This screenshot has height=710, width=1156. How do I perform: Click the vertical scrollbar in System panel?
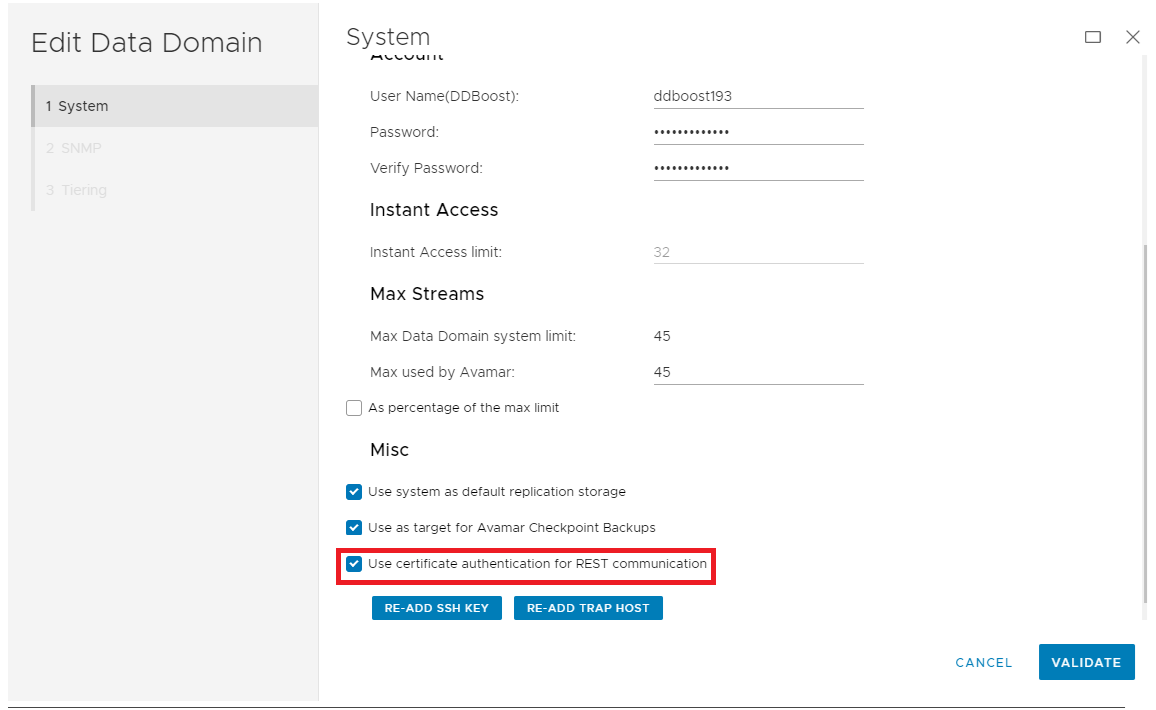pyautogui.click(x=1146, y=420)
